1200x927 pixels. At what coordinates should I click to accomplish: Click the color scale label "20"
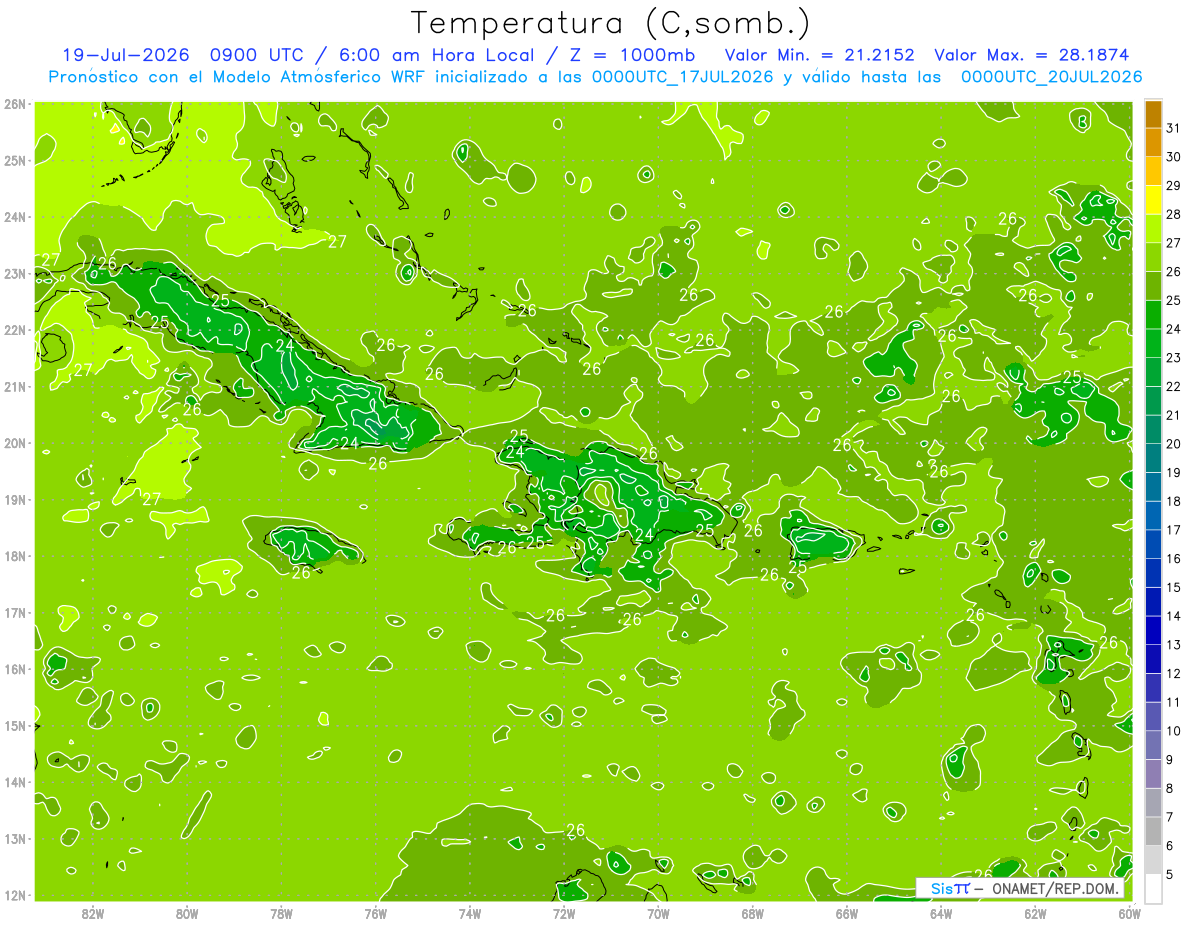[x=1174, y=444]
